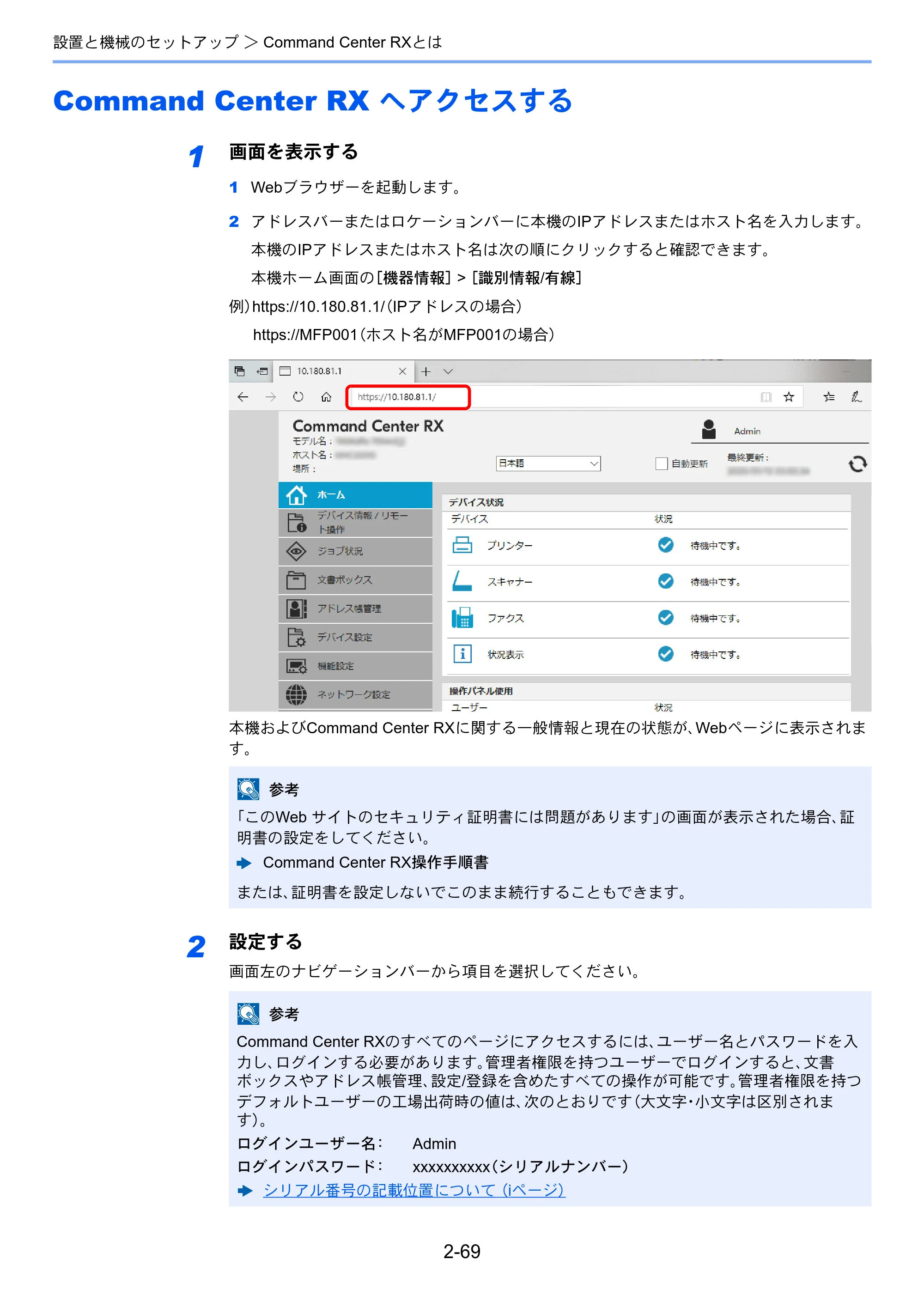Close the 10.180.81.1 tab
Viewport: 924px width, 1308px height.
pyautogui.click(x=402, y=371)
